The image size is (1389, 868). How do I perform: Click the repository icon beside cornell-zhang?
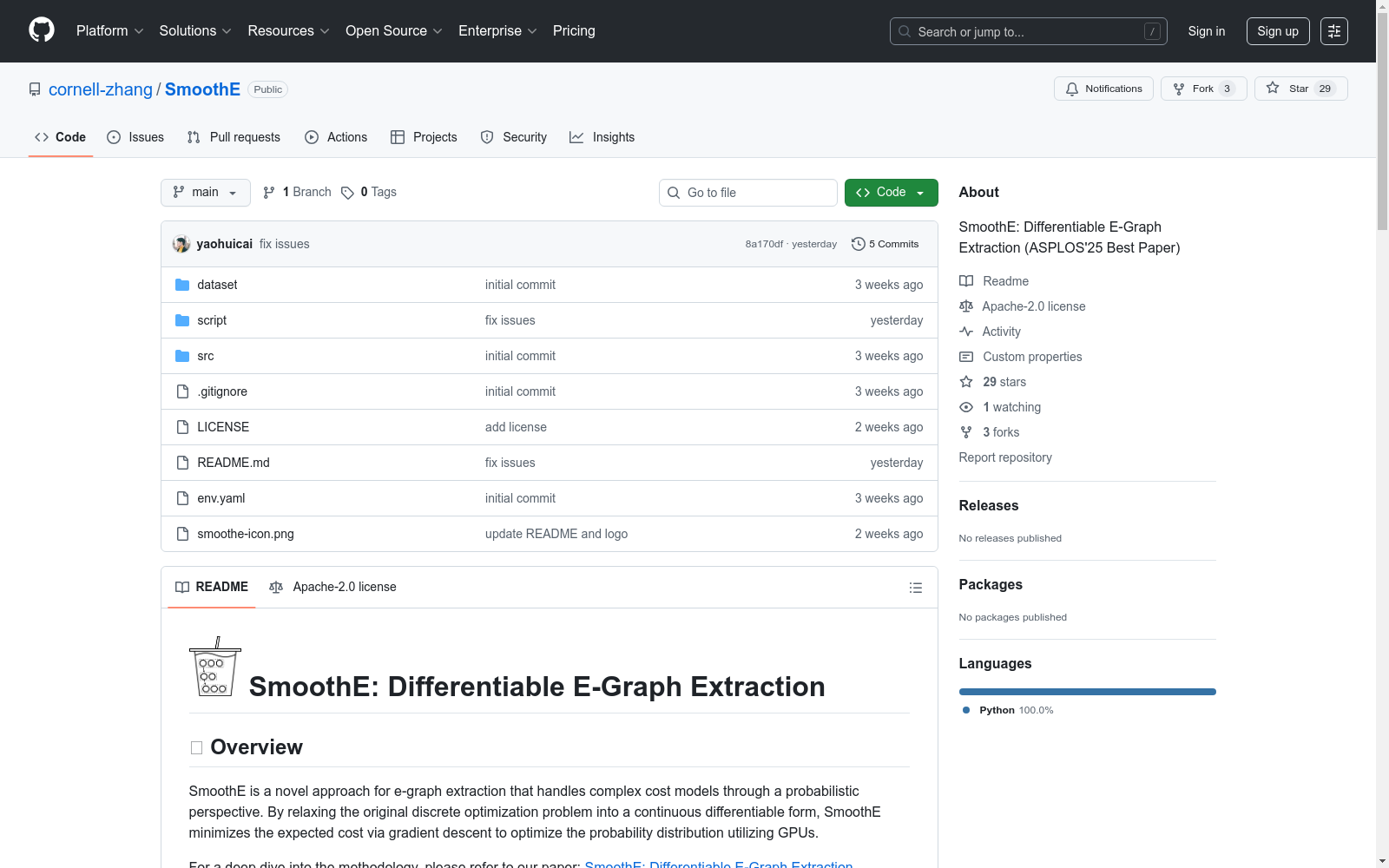pyautogui.click(x=35, y=89)
